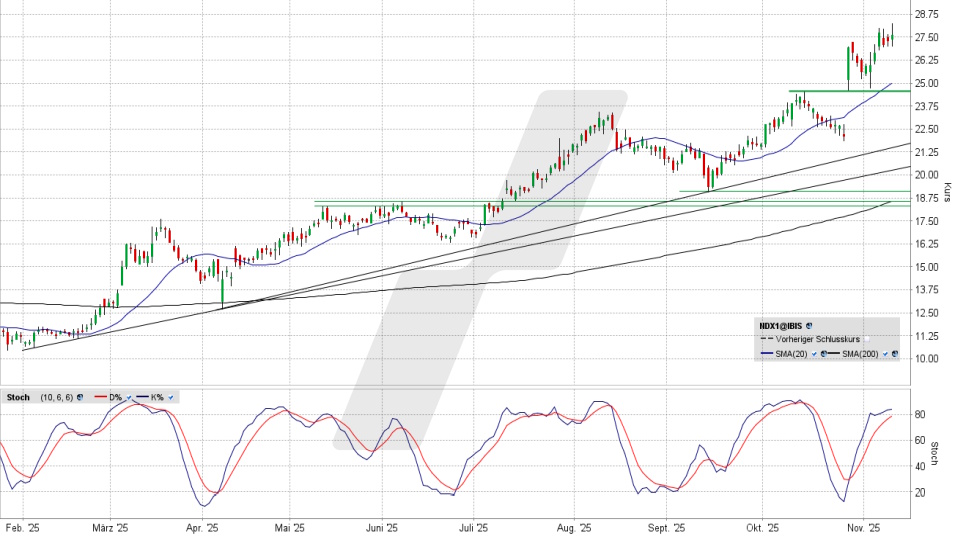
Task: Click dashed line swatch for Vorheriger Schlusskurs
Action: [766, 340]
